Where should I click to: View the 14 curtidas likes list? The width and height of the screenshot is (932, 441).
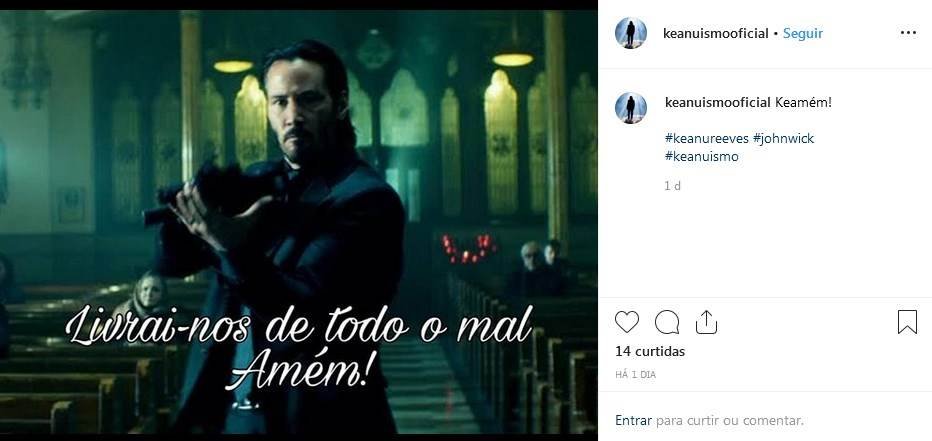coord(650,351)
